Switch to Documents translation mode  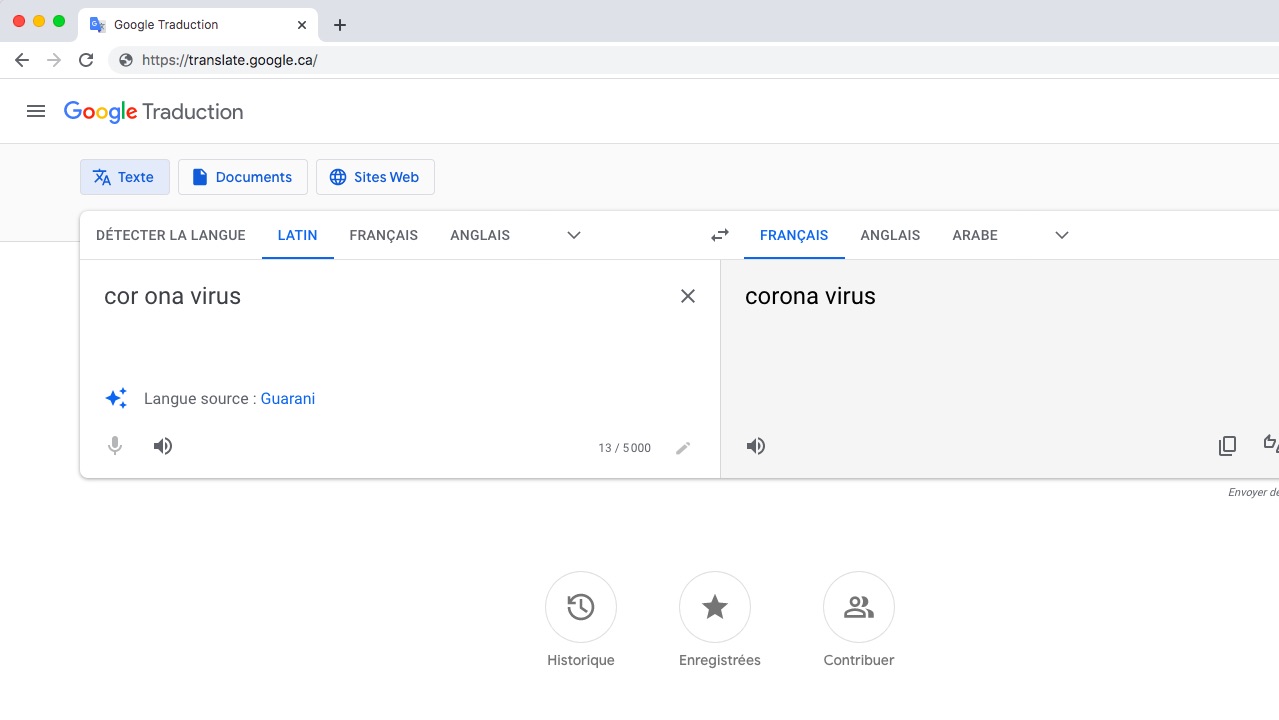click(243, 177)
